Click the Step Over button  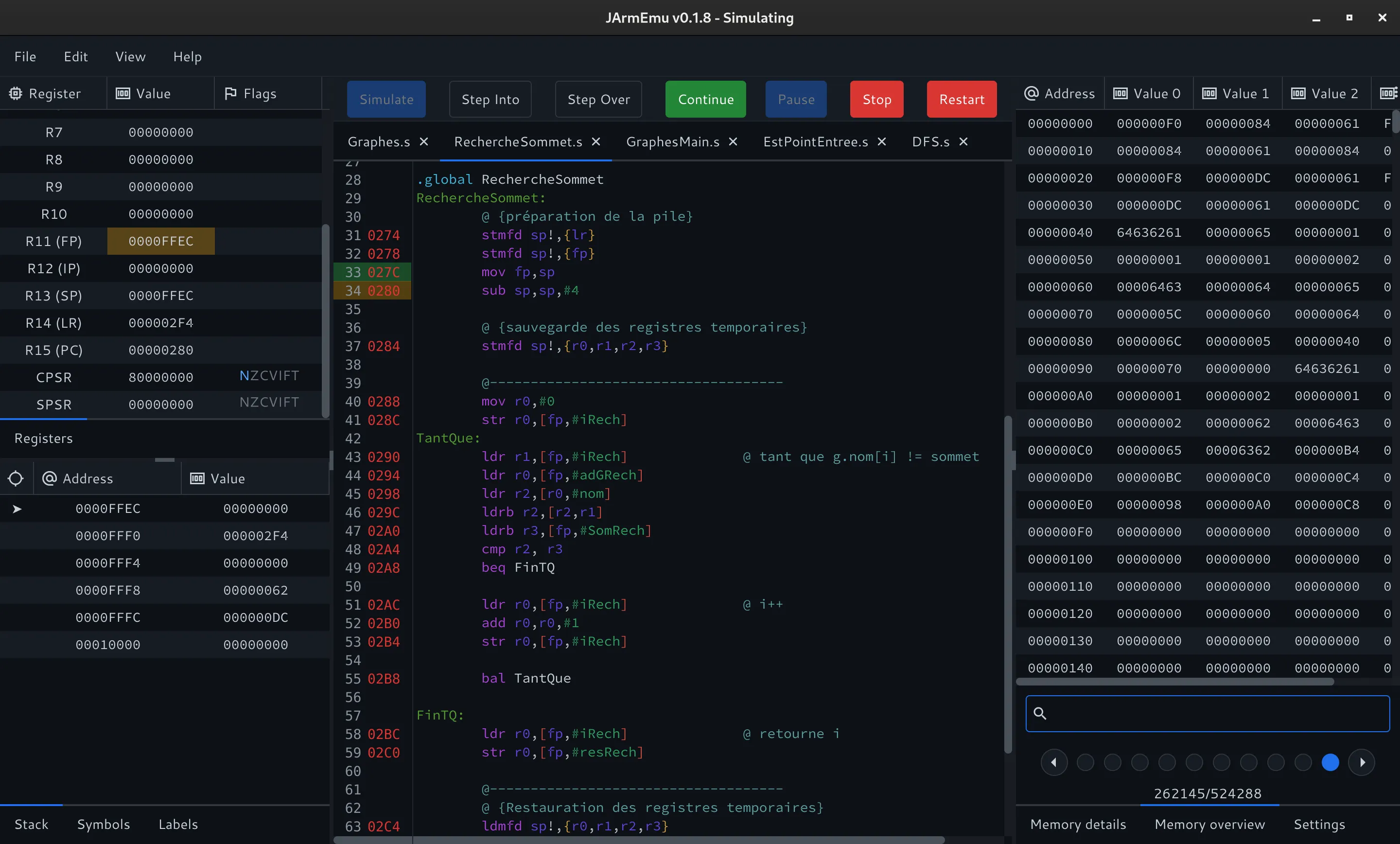598,99
